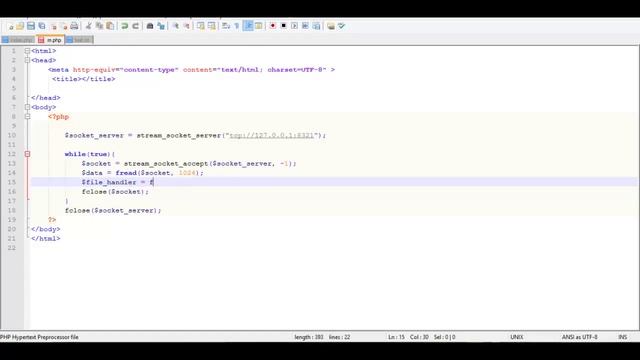Stop macro recording with the black square

pyautogui.click(x=283, y=26)
